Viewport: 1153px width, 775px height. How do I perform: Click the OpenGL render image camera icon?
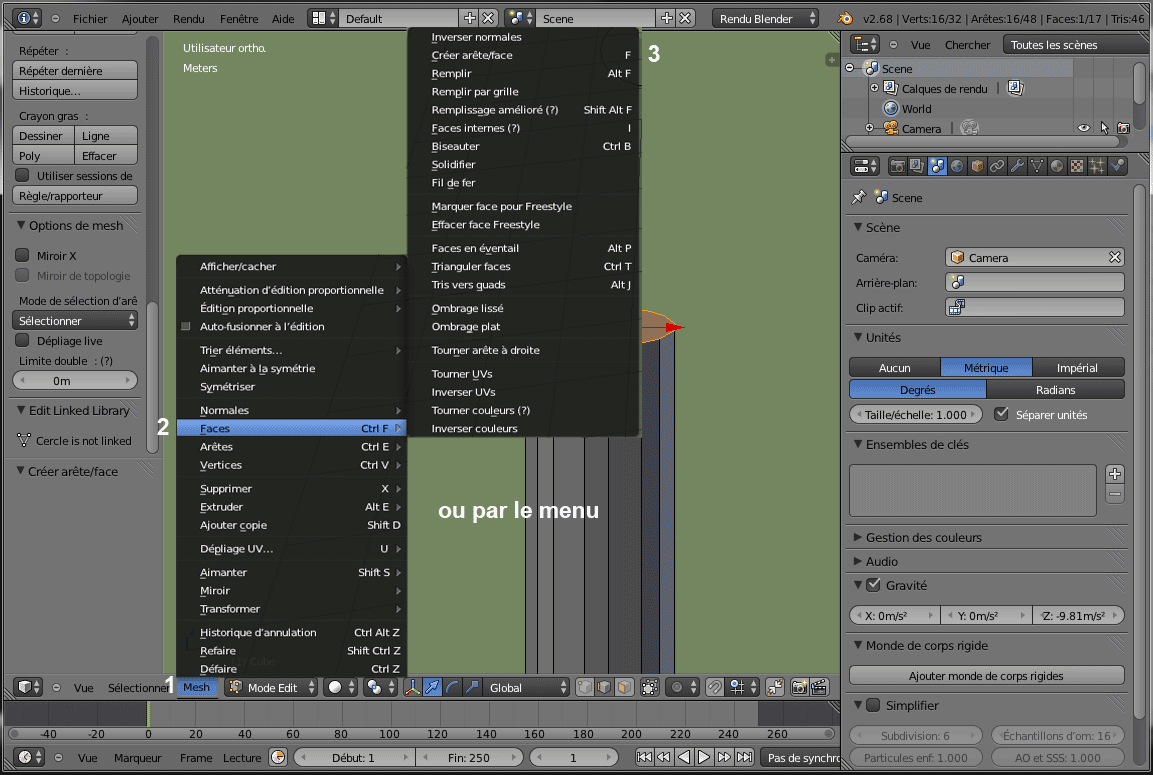click(x=799, y=688)
